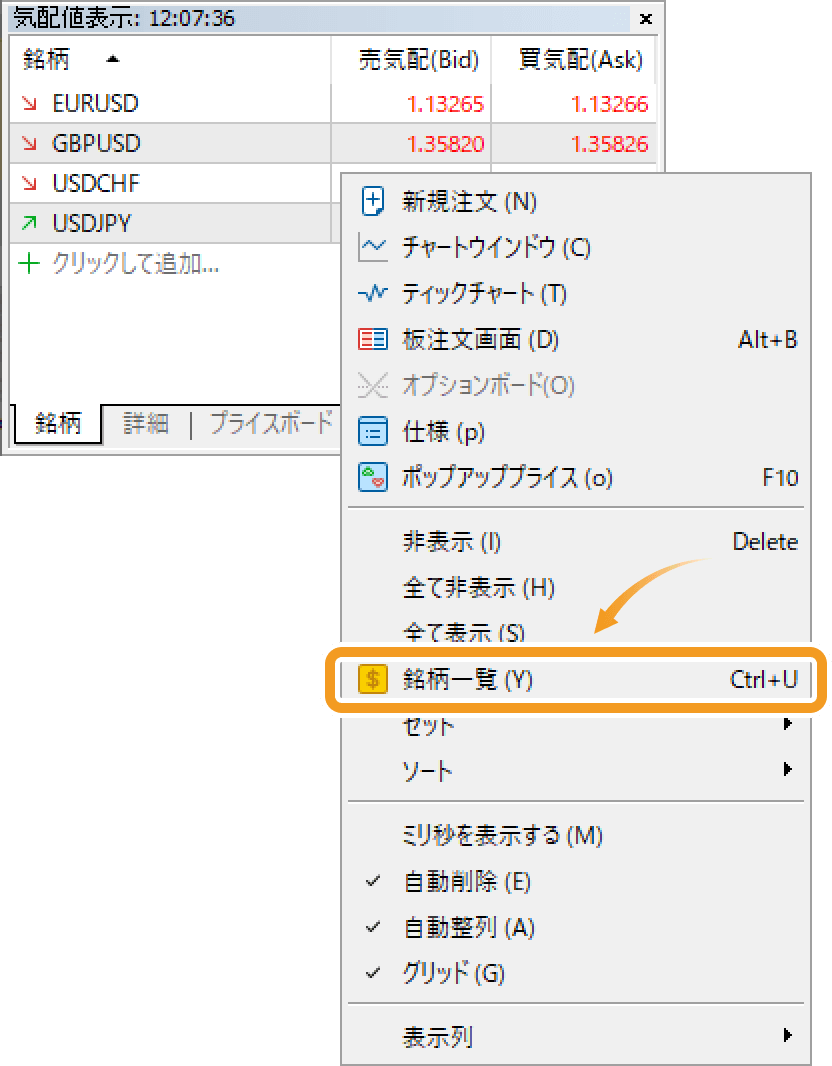Select the EURUSD symbol row
This screenshot has height=1066, width=832.
[x=333, y=103]
